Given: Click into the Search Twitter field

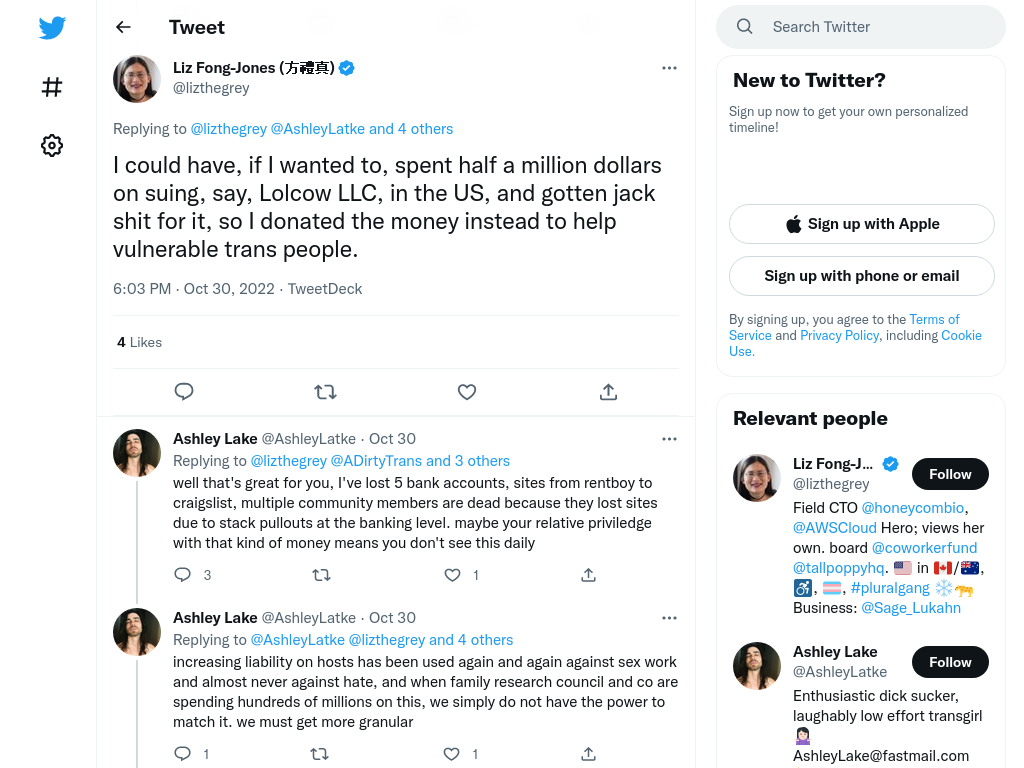Looking at the screenshot, I should (x=861, y=27).
